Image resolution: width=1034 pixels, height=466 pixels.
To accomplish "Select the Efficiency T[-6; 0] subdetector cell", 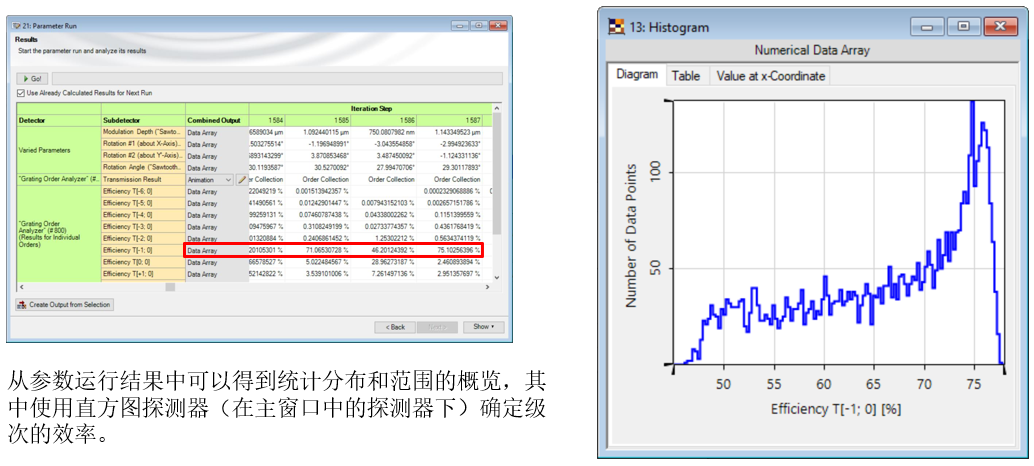I will (x=143, y=191).
